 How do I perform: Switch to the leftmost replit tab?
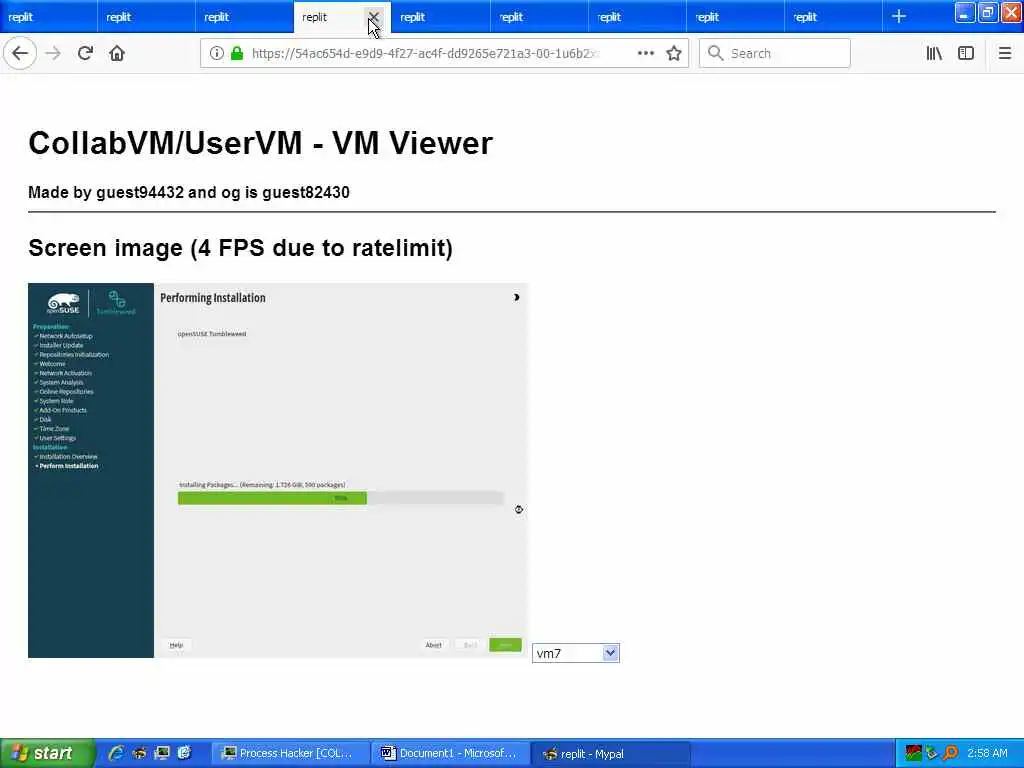(x=49, y=17)
